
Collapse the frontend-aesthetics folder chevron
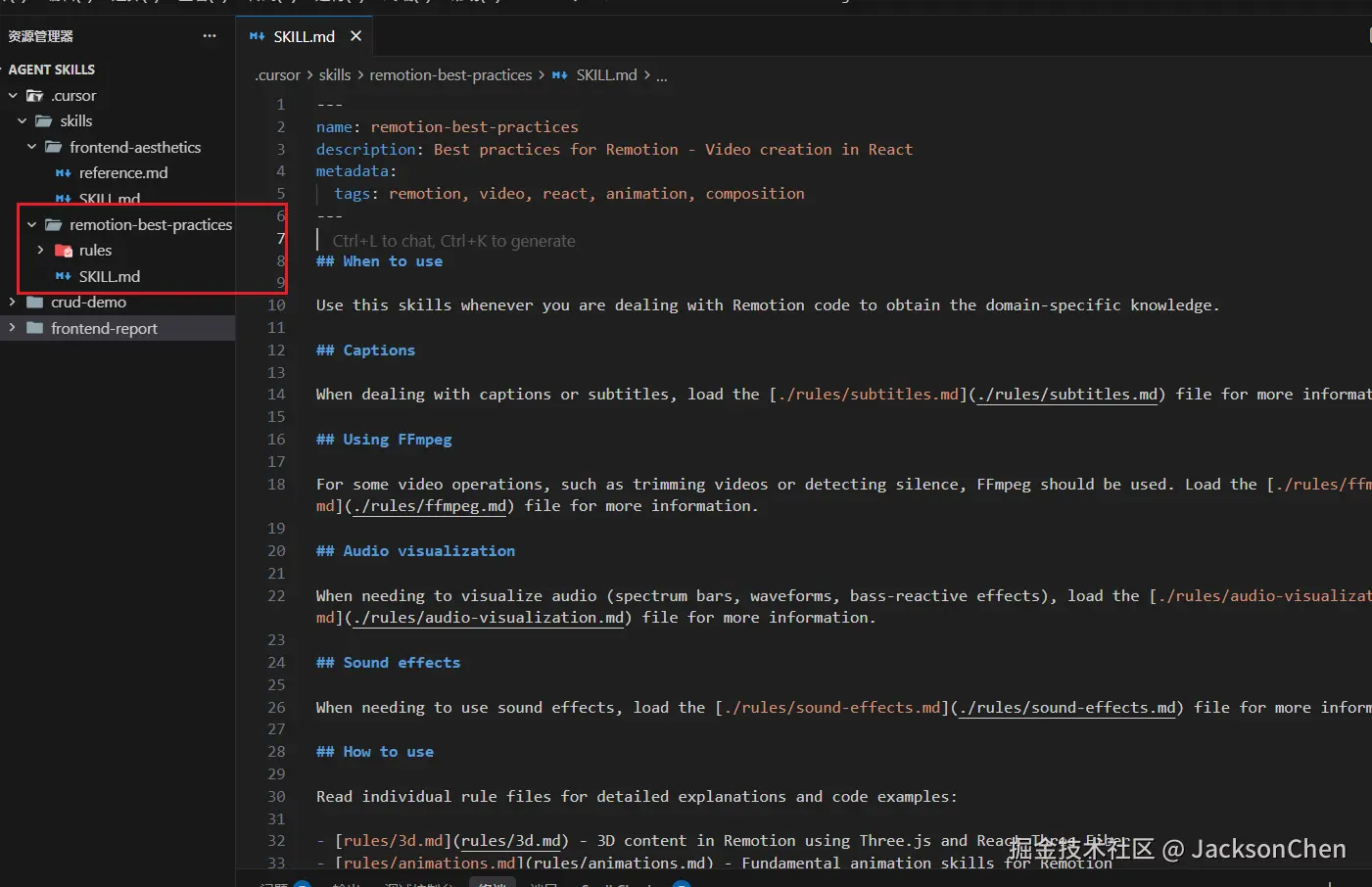pyautogui.click(x=32, y=148)
